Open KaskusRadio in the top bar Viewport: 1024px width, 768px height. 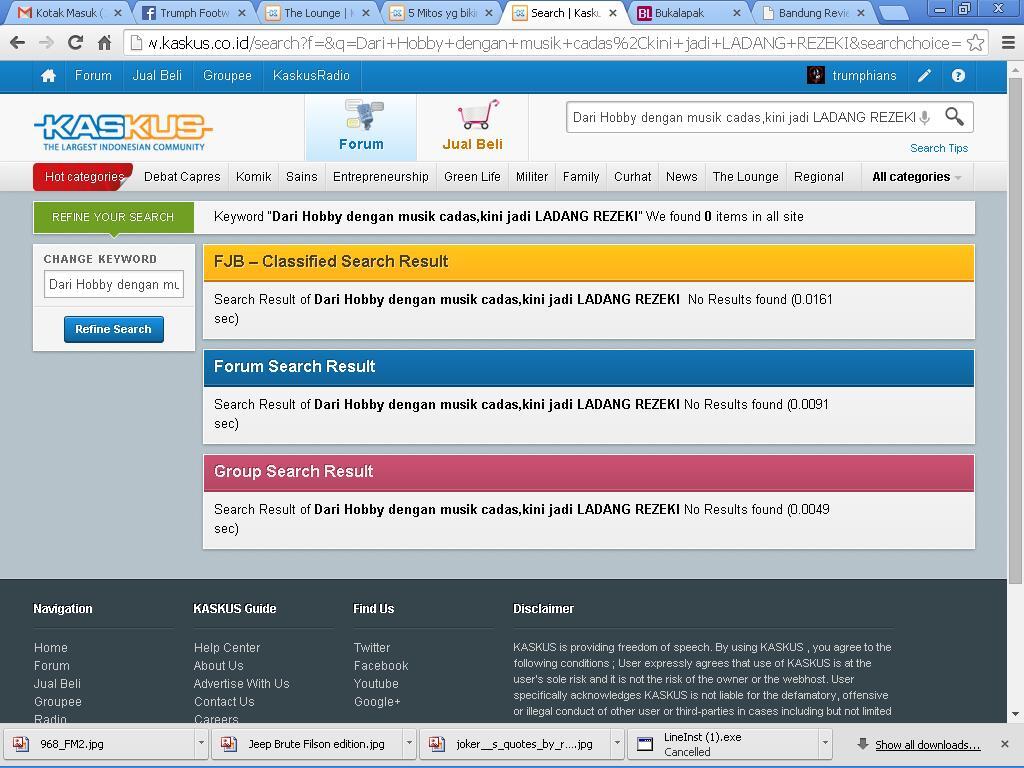point(311,76)
